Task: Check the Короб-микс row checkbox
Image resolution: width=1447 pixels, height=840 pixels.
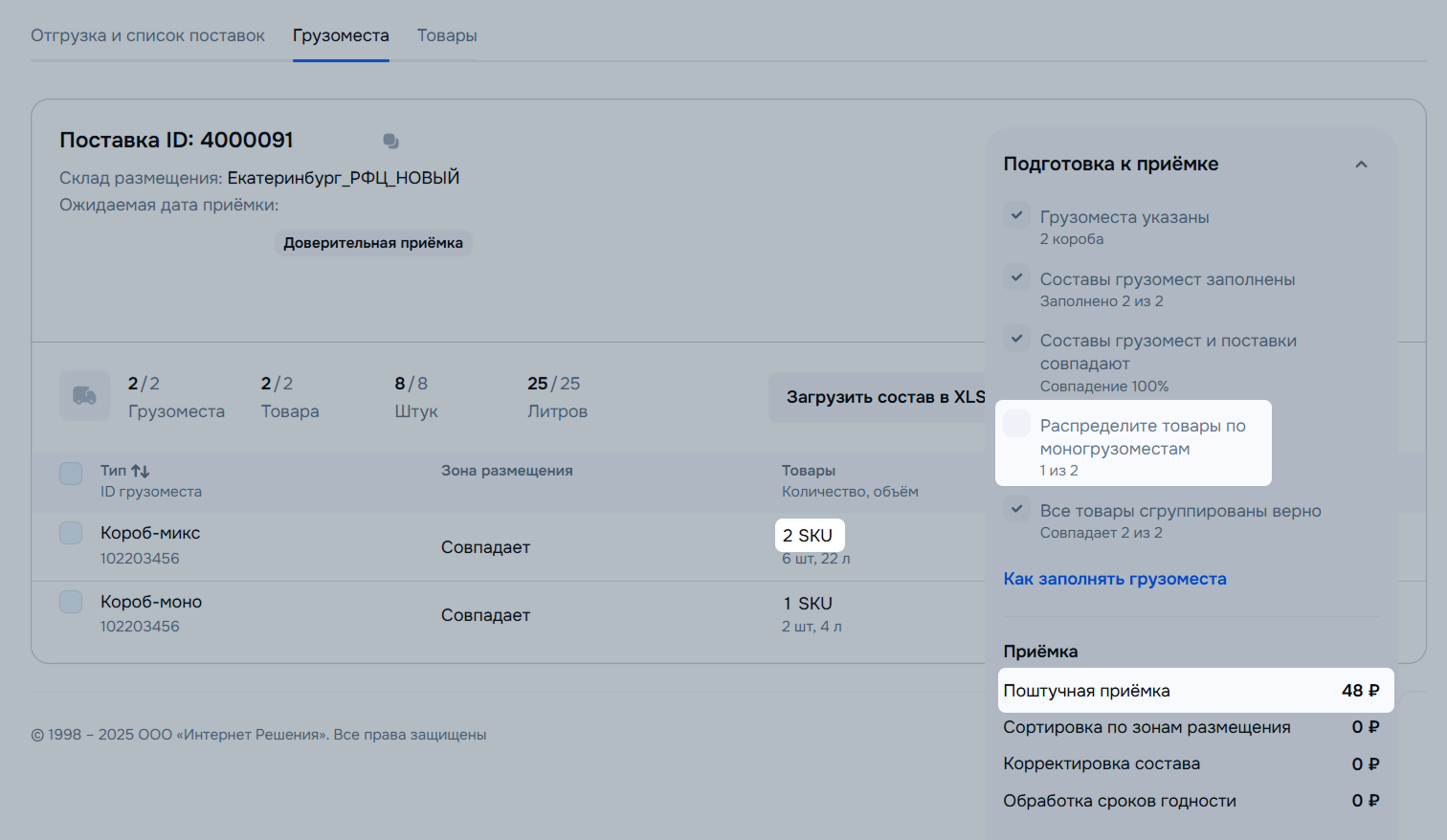Action: coord(71,533)
